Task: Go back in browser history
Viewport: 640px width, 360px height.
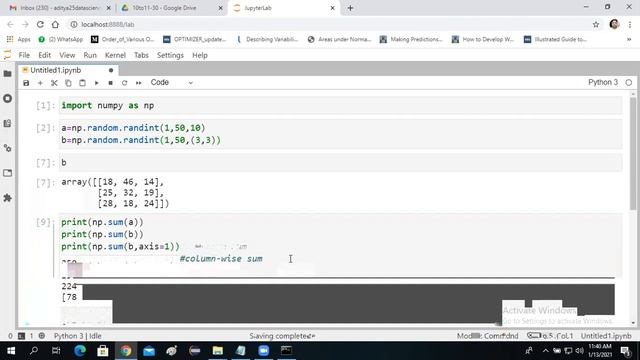Action: click(11, 24)
